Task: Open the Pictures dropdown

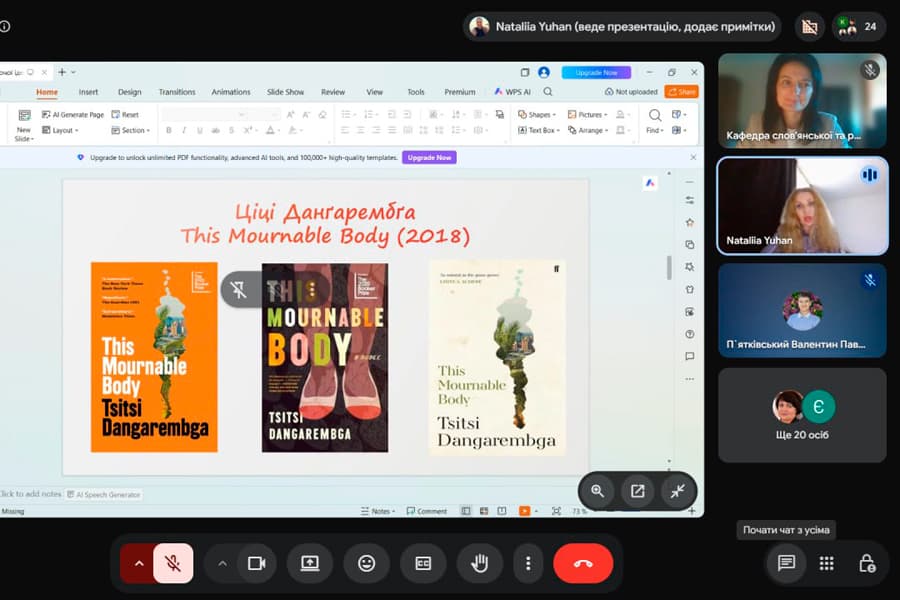Action: coord(587,115)
